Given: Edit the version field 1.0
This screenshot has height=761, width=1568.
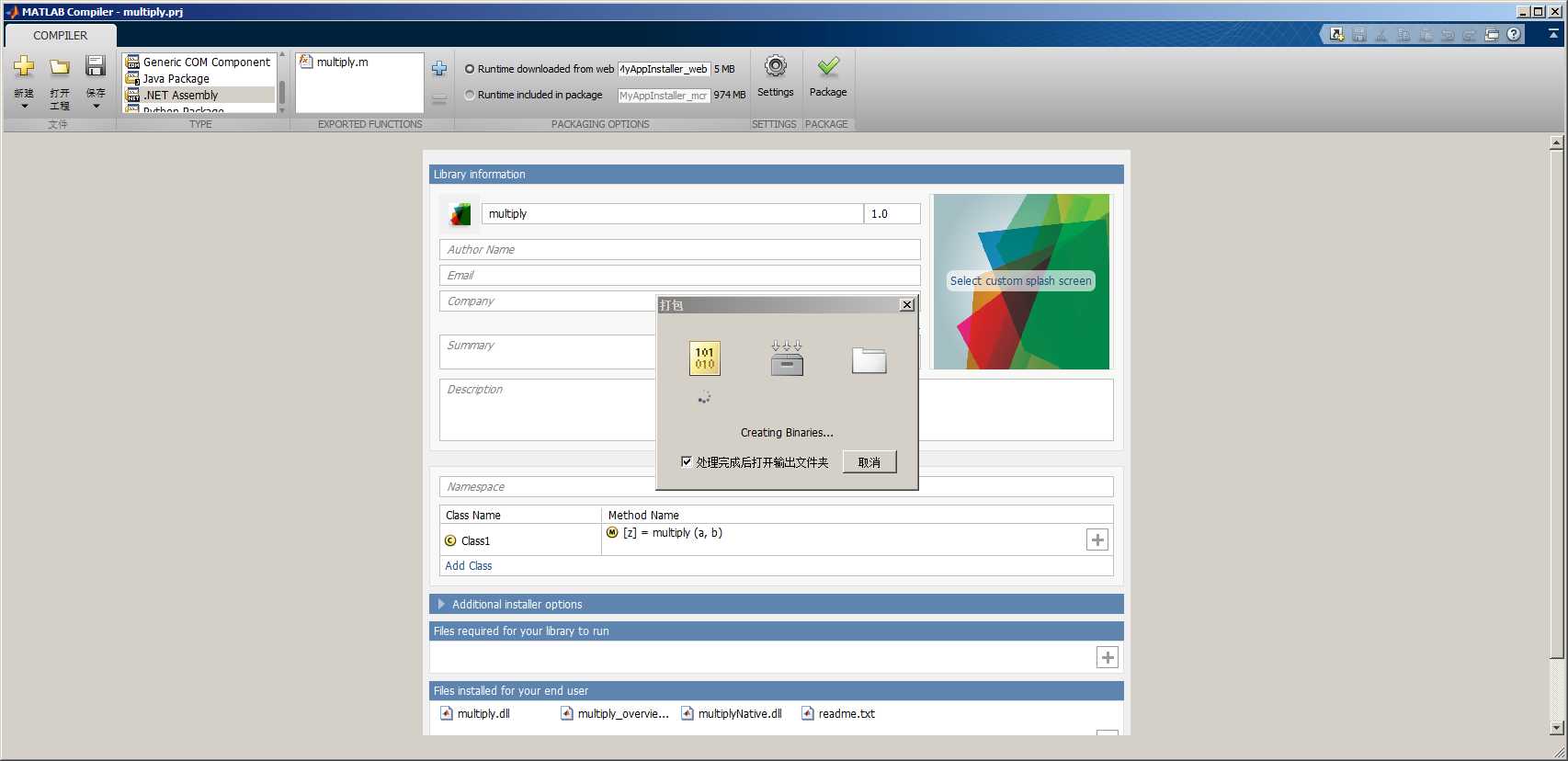Looking at the screenshot, I should pos(892,213).
